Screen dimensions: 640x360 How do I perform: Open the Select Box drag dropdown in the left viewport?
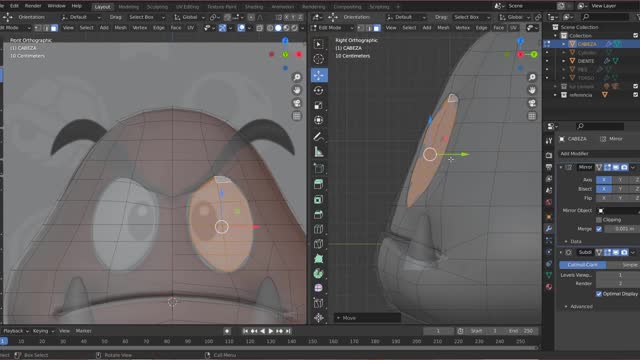[x=147, y=17]
